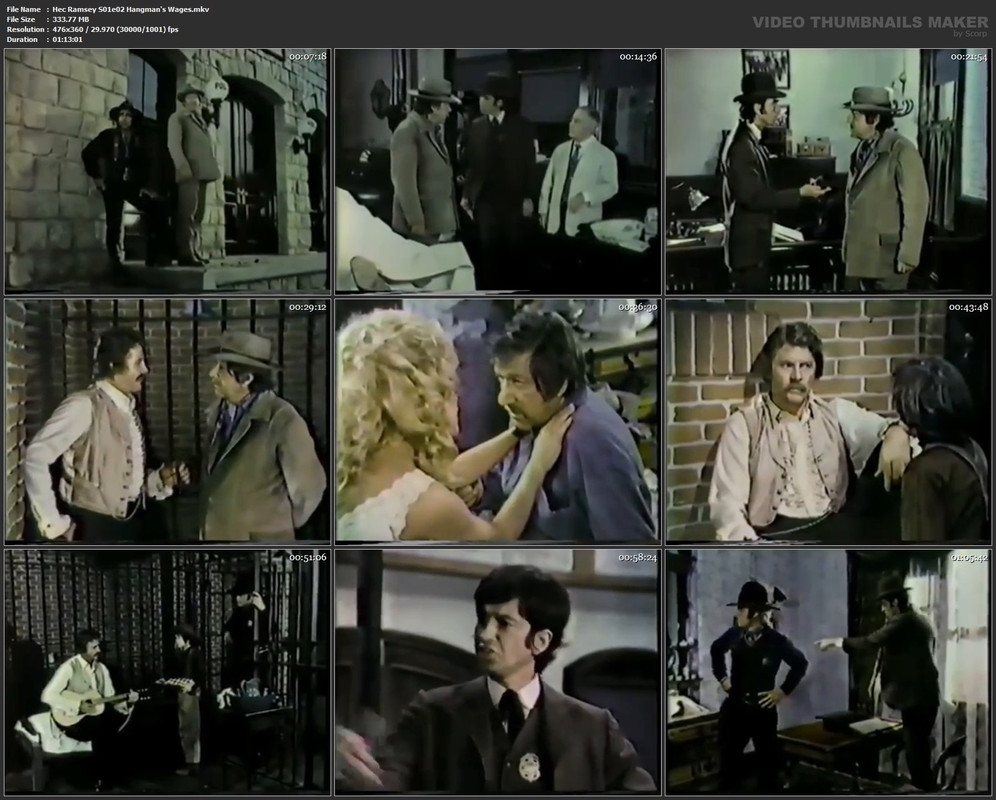
Task: Click the 00:29:12 timestamp label
Action: coord(308,307)
